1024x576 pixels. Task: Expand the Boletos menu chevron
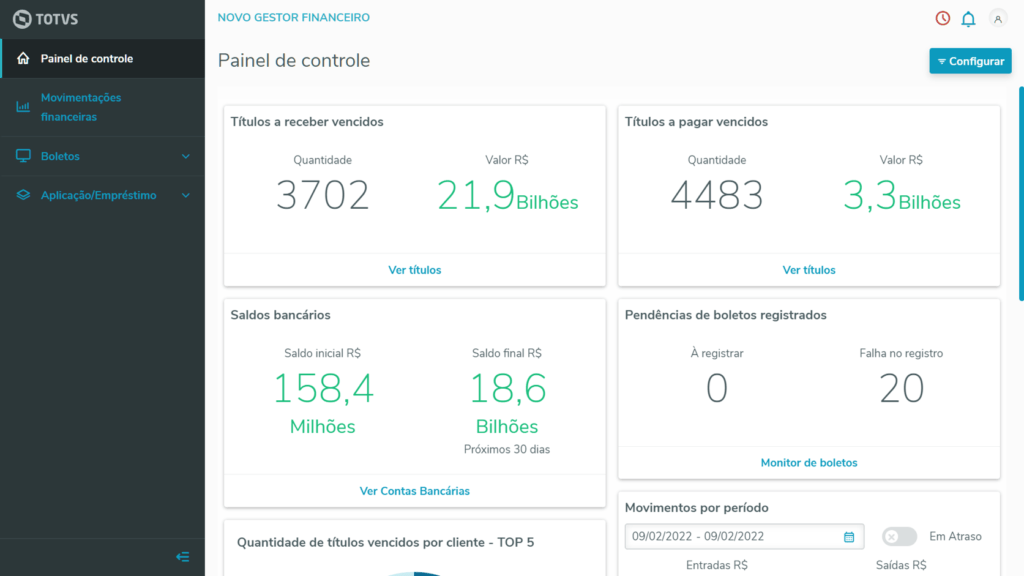(x=184, y=156)
